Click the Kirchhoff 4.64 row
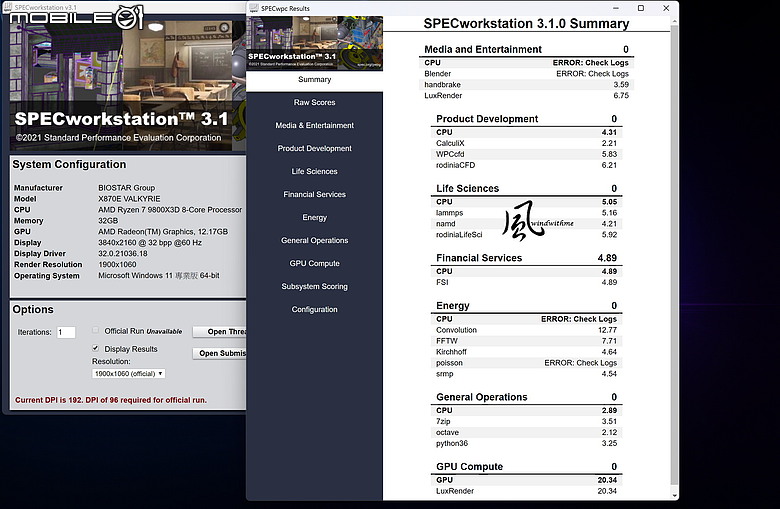780x509 pixels. 526,352
